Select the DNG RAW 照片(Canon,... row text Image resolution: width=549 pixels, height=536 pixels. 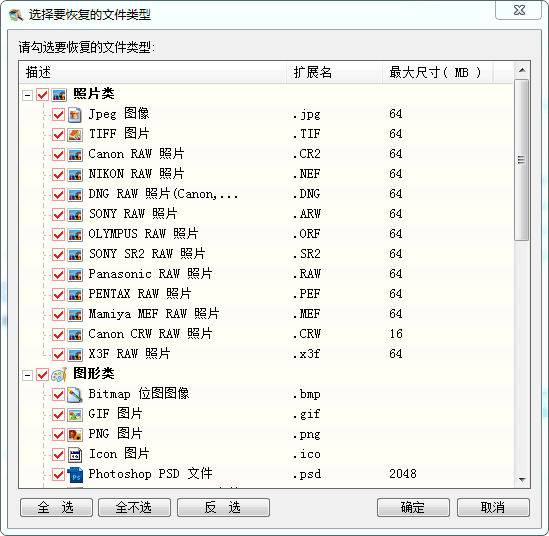pos(163,194)
